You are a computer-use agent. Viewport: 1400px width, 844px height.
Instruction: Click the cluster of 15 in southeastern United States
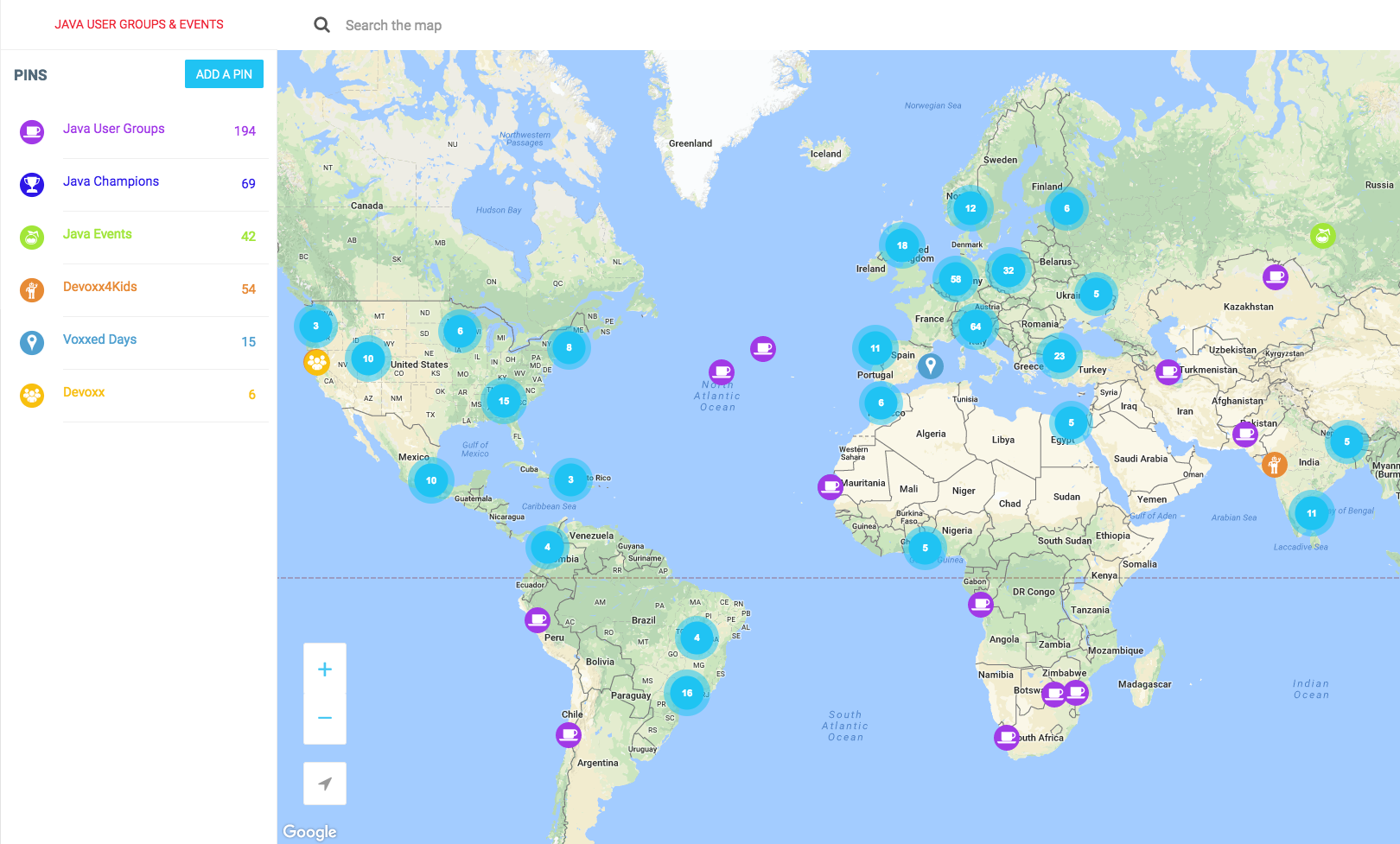tap(504, 401)
